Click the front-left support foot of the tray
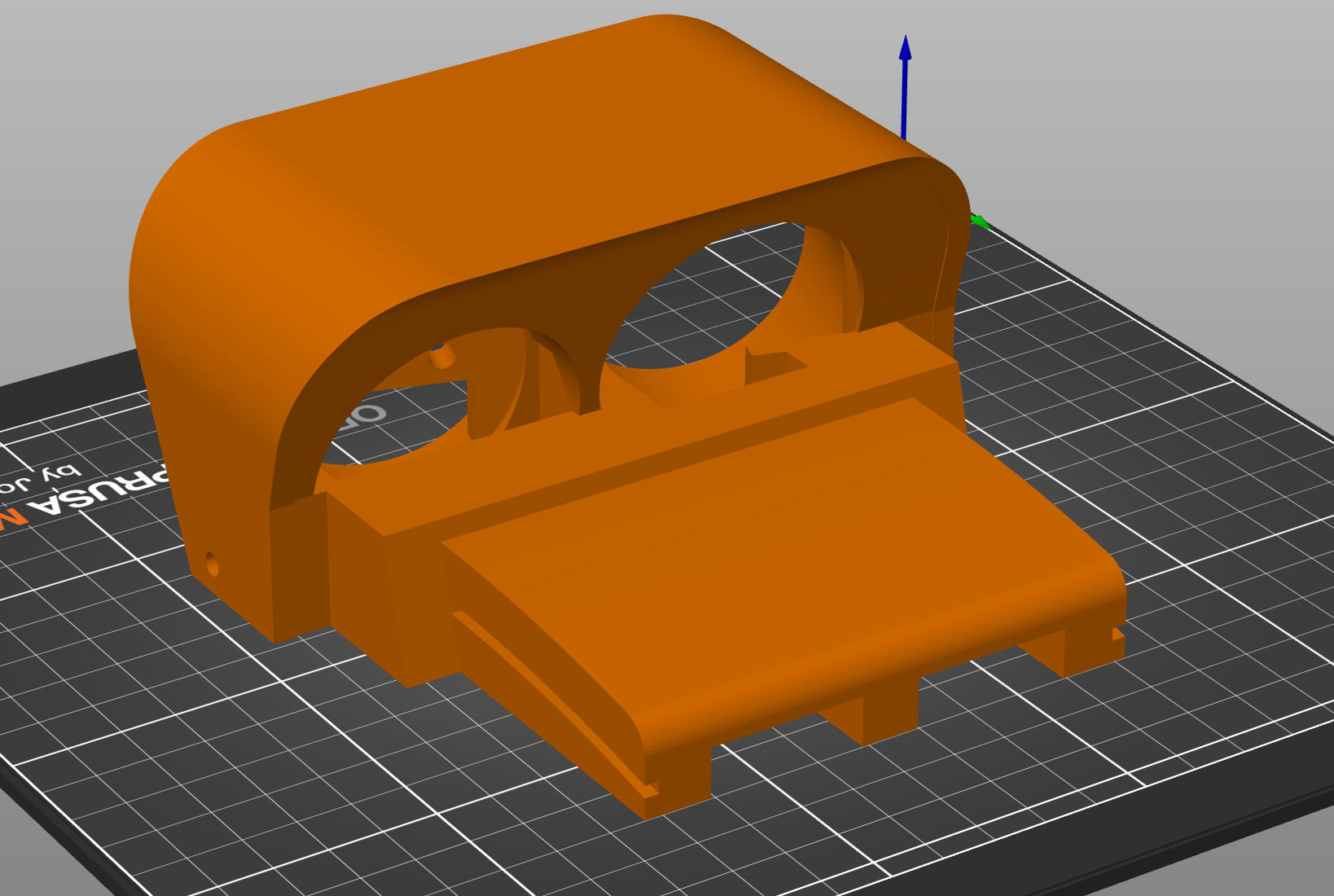The width and height of the screenshot is (1334, 896). tap(676, 782)
